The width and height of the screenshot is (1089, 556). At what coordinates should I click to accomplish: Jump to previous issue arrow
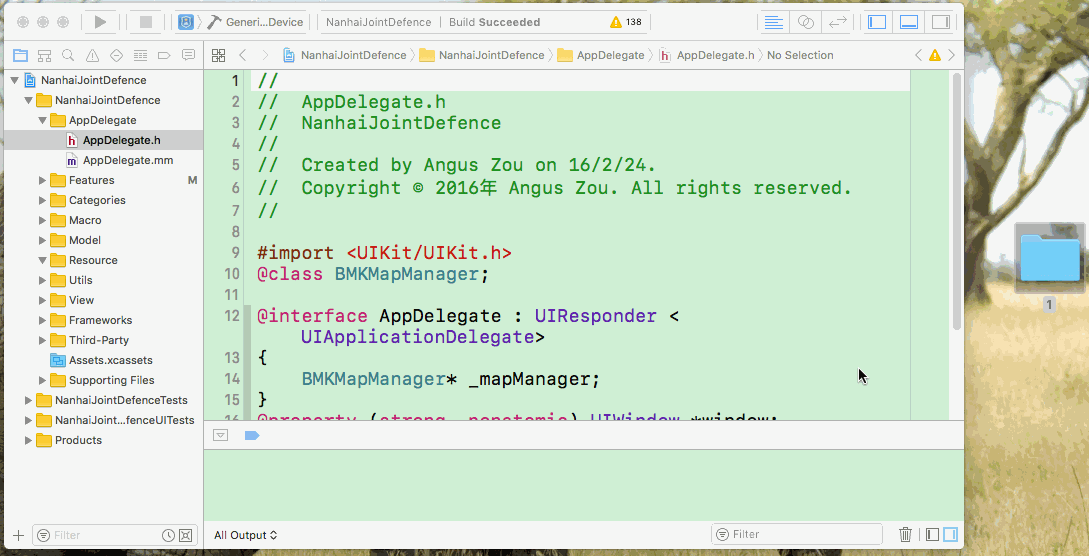point(918,55)
